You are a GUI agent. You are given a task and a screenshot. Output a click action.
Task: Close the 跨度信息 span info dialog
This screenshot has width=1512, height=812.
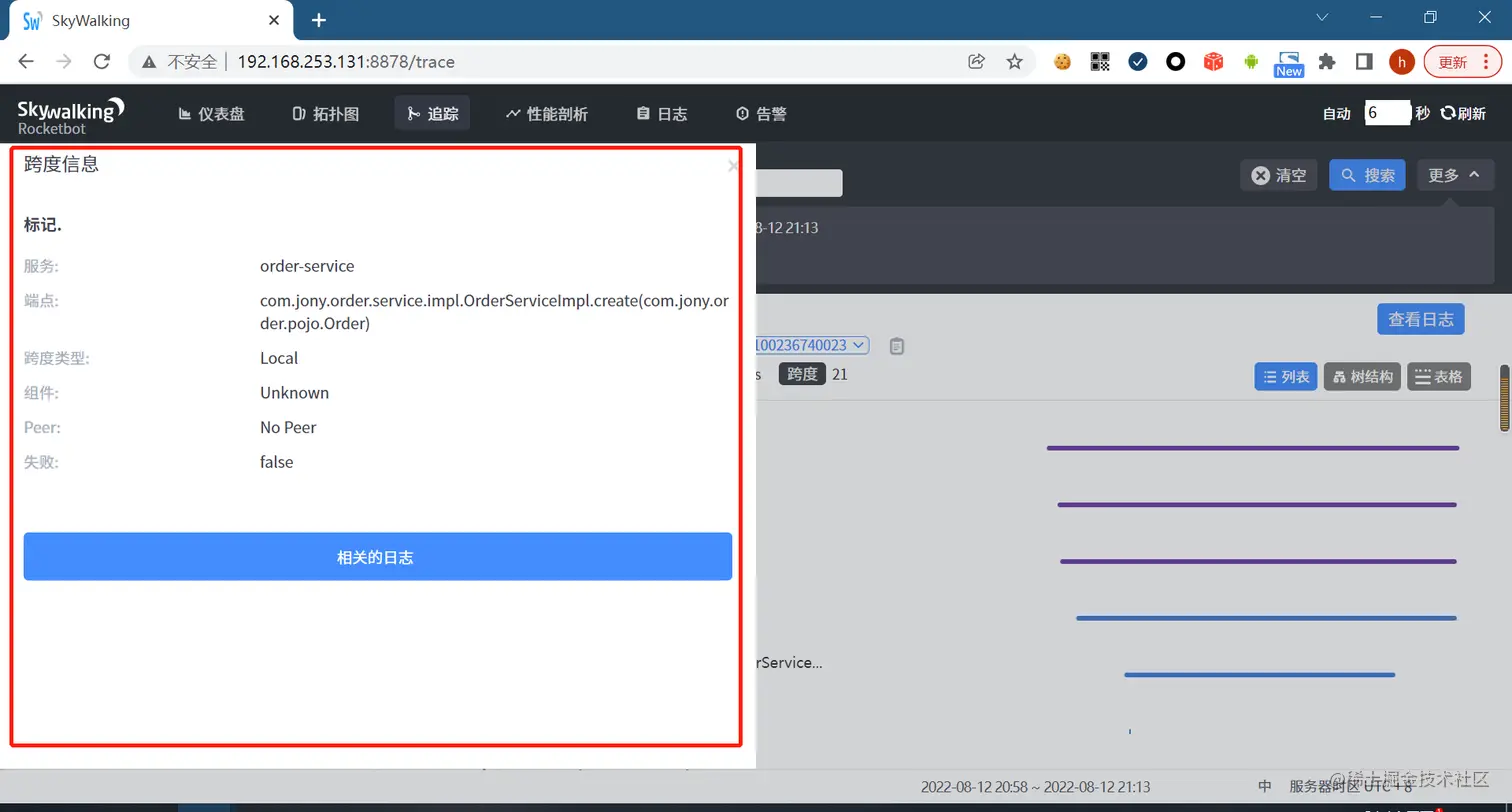(733, 166)
